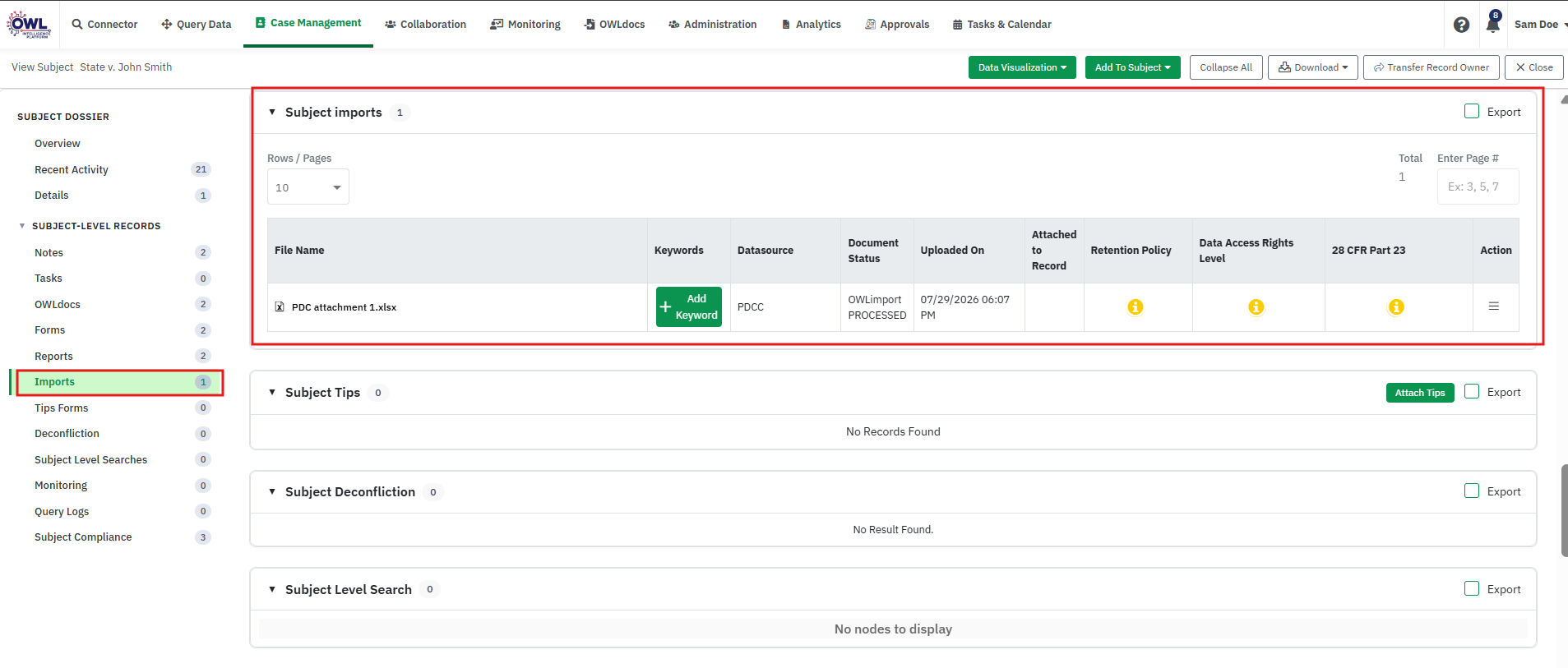Click the Retention Policy info icon
The image size is (1568, 668).
(x=1136, y=306)
